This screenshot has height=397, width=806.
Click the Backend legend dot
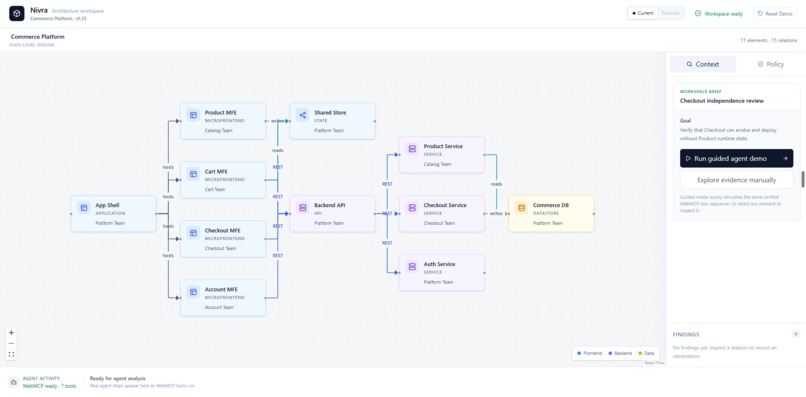[610, 353]
